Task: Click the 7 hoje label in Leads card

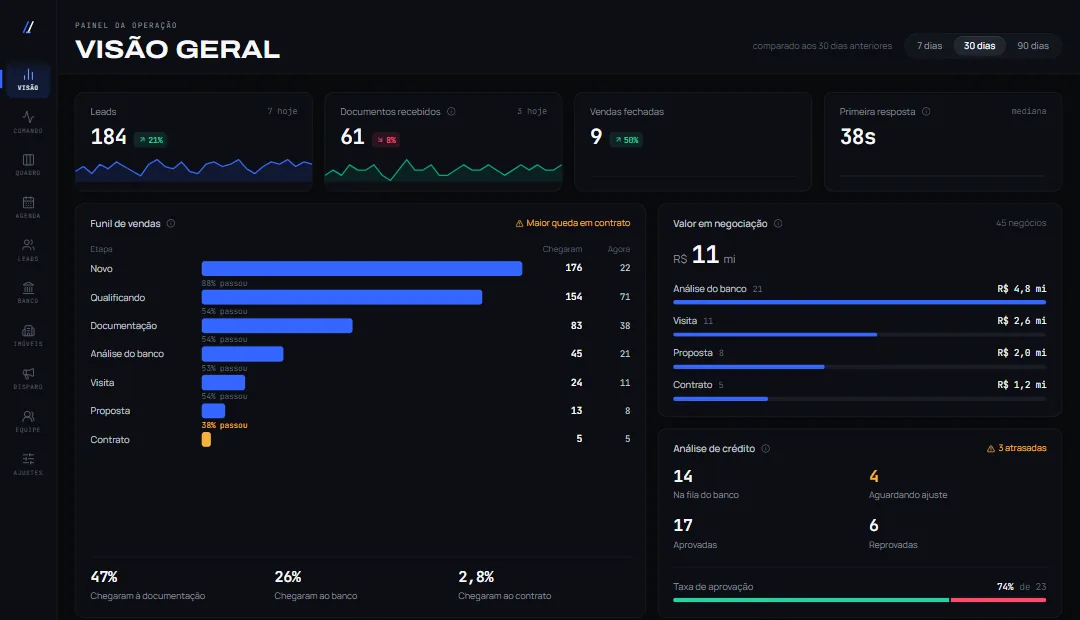Action: click(x=282, y=111)
